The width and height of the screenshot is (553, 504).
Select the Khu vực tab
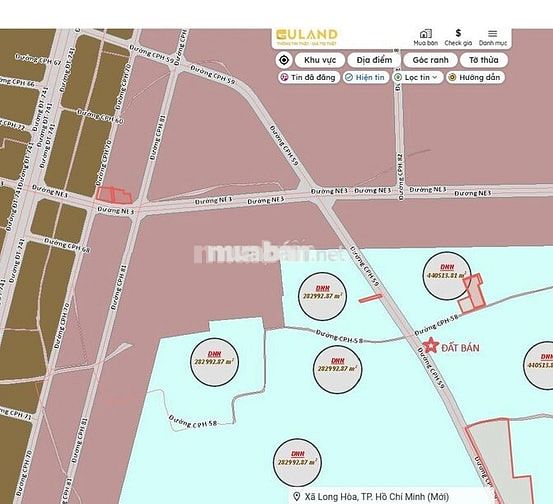[x=320, y=60]
